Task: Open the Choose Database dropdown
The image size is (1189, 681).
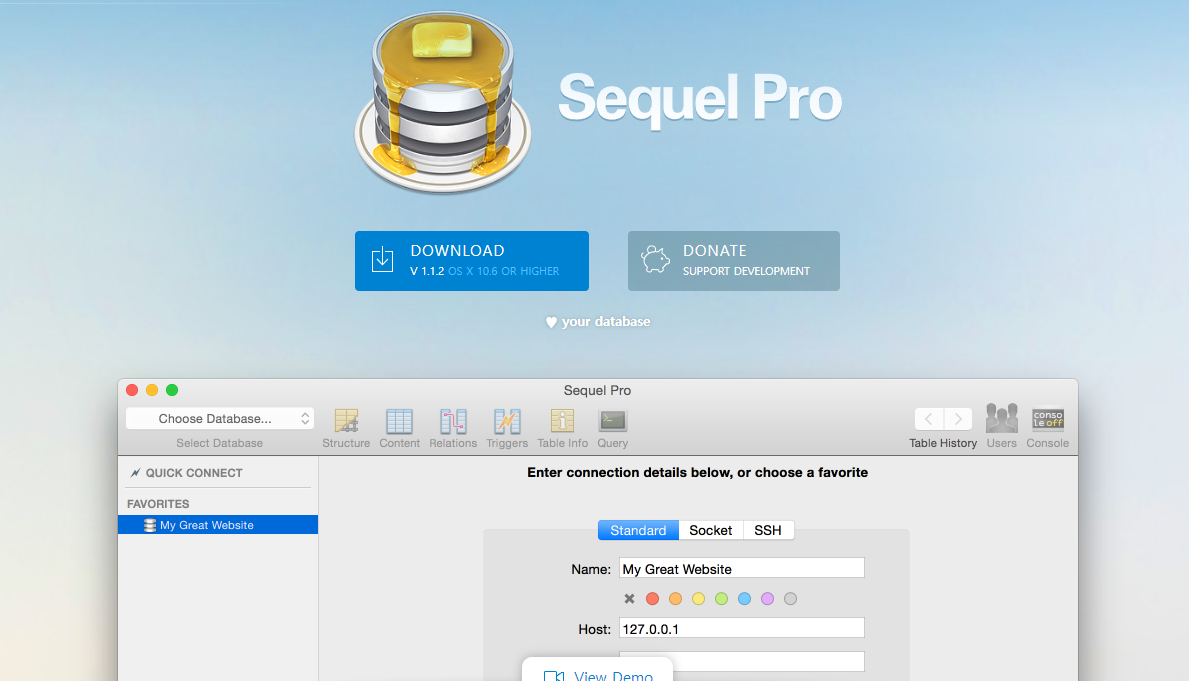Action: point(220,419)
